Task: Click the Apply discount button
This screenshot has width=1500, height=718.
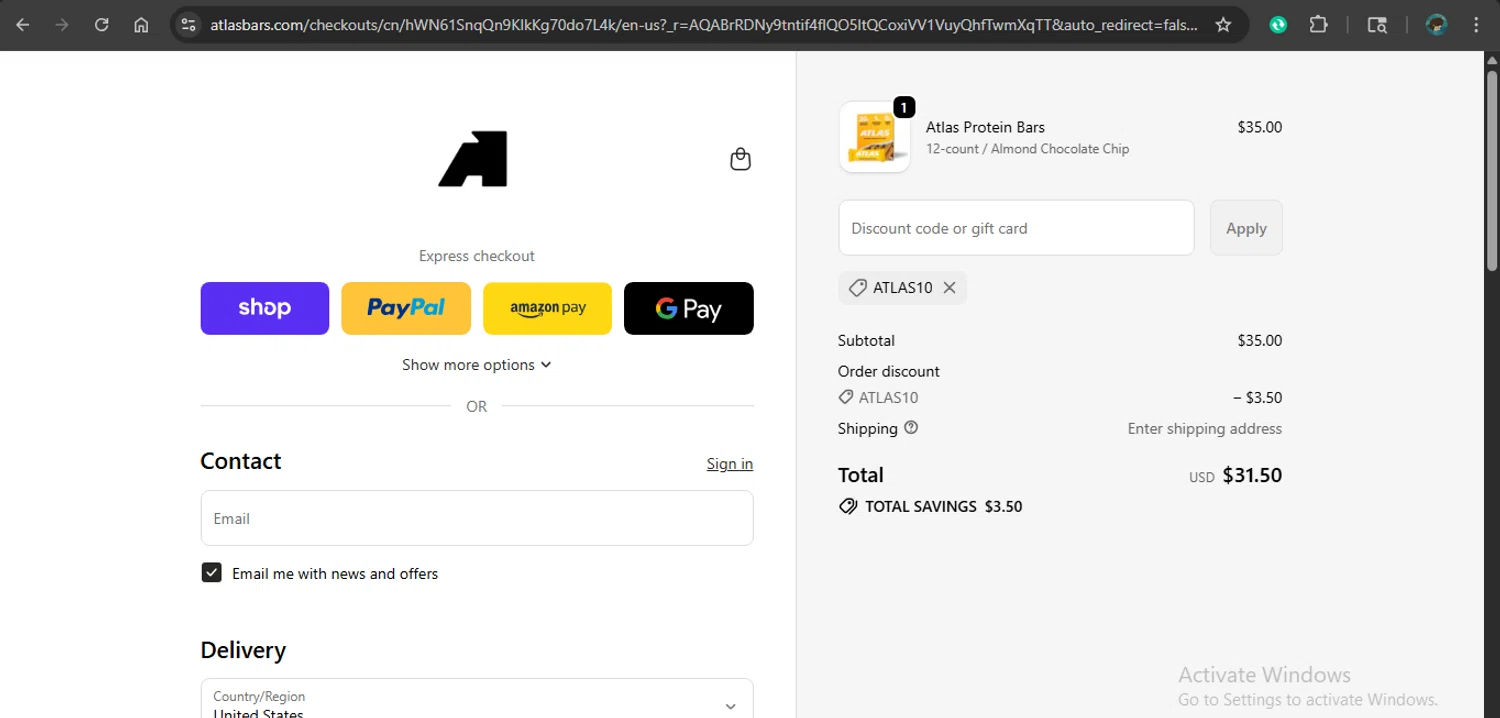Action: [x=1246, y=228]
